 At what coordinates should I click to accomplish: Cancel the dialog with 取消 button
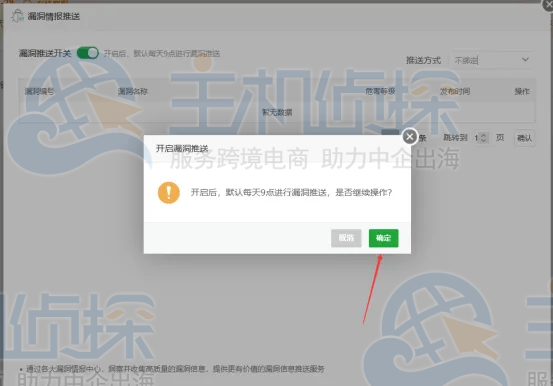pos(346,238)
